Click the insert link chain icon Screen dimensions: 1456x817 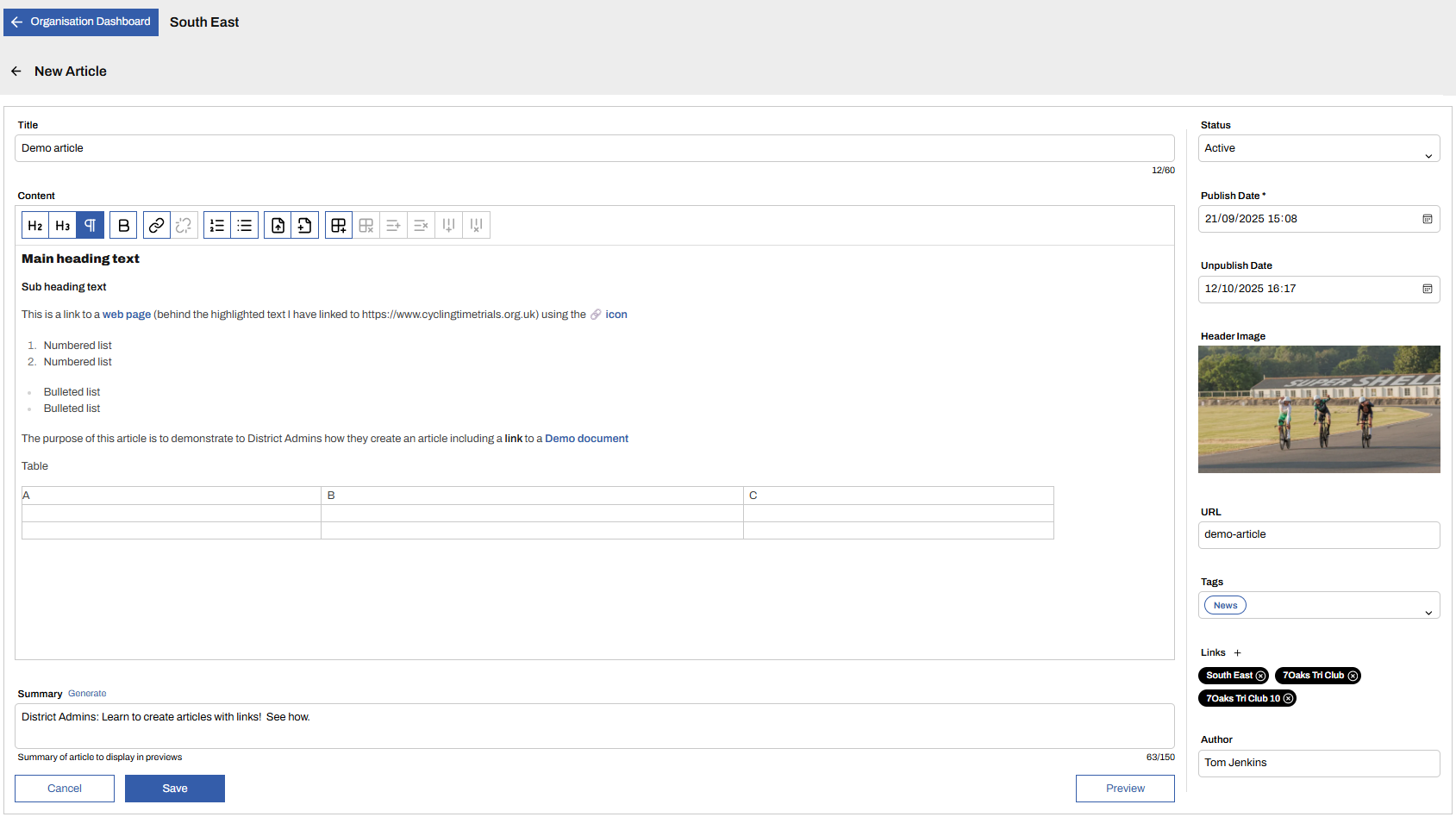pyautogui.click(x=156, y=226)
